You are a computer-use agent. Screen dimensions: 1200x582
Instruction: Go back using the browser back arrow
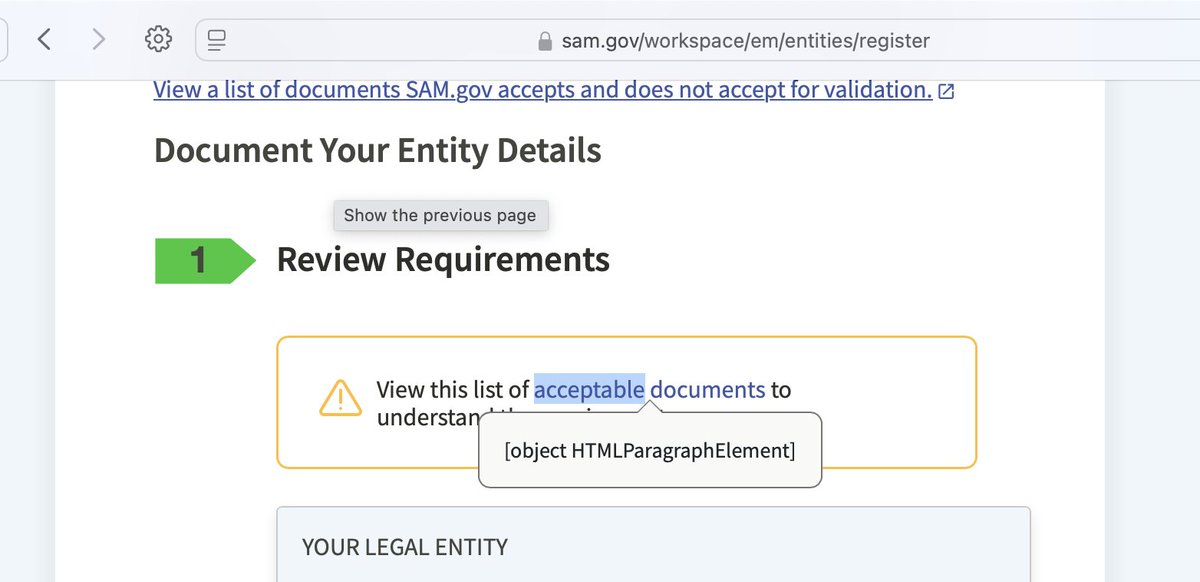tap(44, 40)
